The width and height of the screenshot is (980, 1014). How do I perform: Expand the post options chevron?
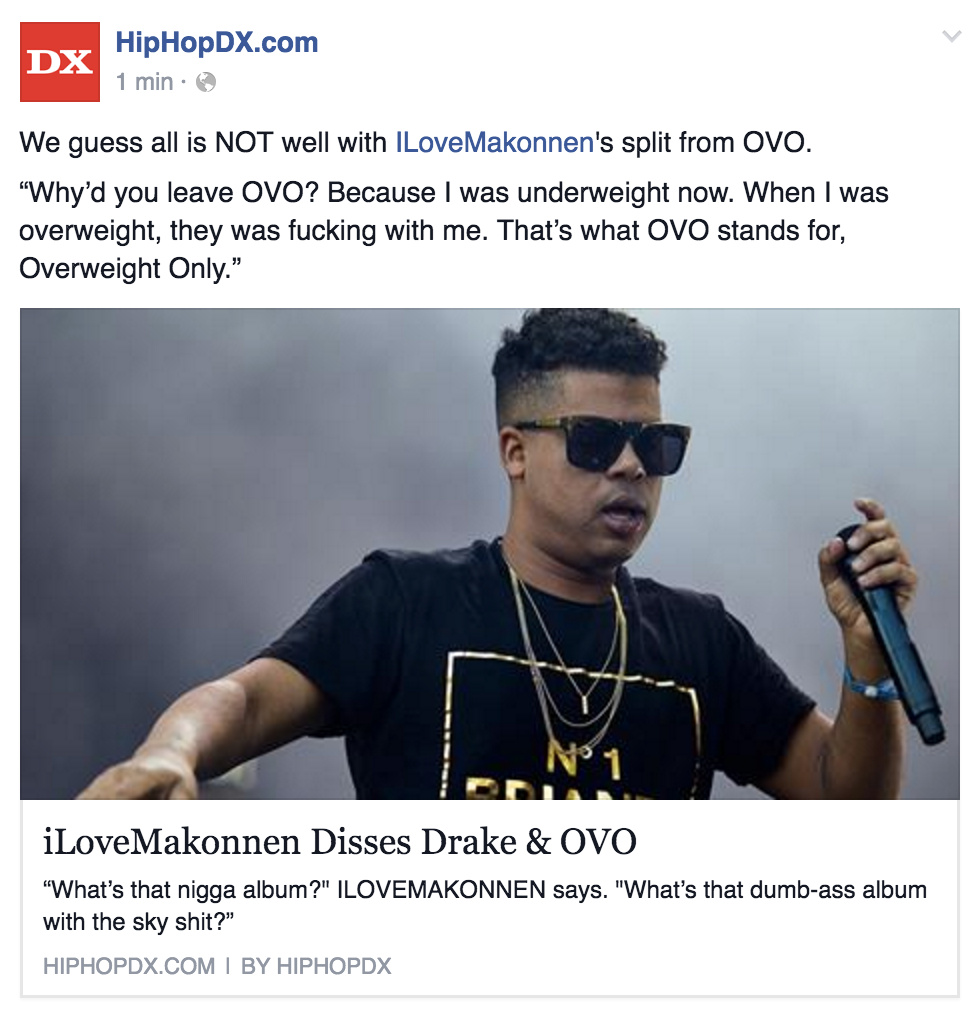click(x=951, y=36)
